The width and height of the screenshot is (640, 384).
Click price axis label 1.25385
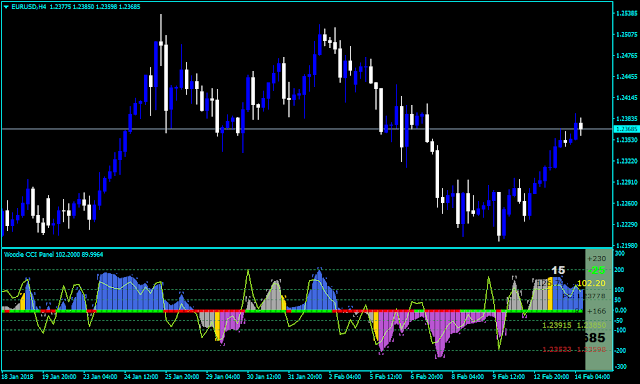(627, 13)
